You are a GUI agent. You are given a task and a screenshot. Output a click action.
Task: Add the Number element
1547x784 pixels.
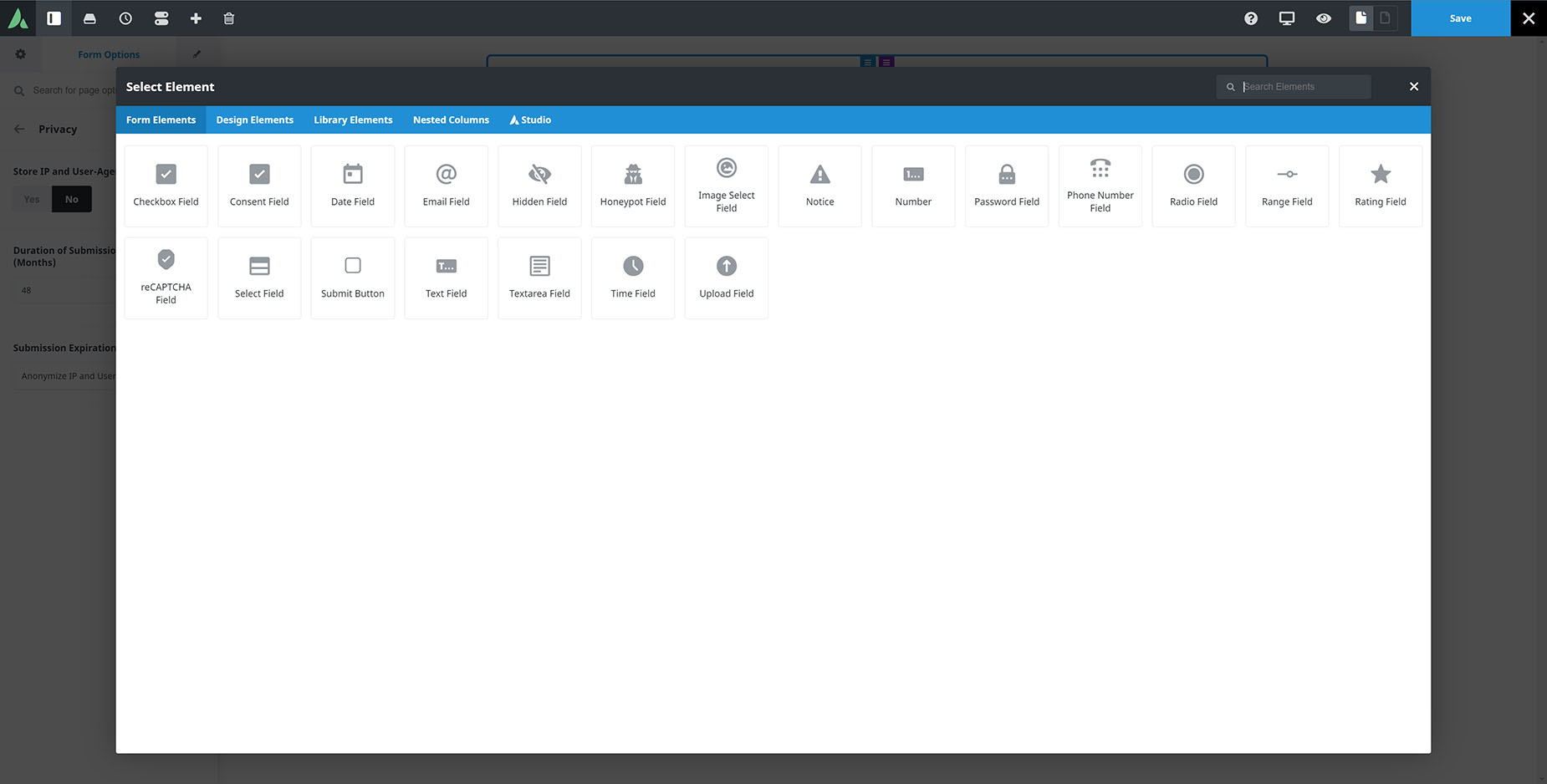[x=913, y=186]
